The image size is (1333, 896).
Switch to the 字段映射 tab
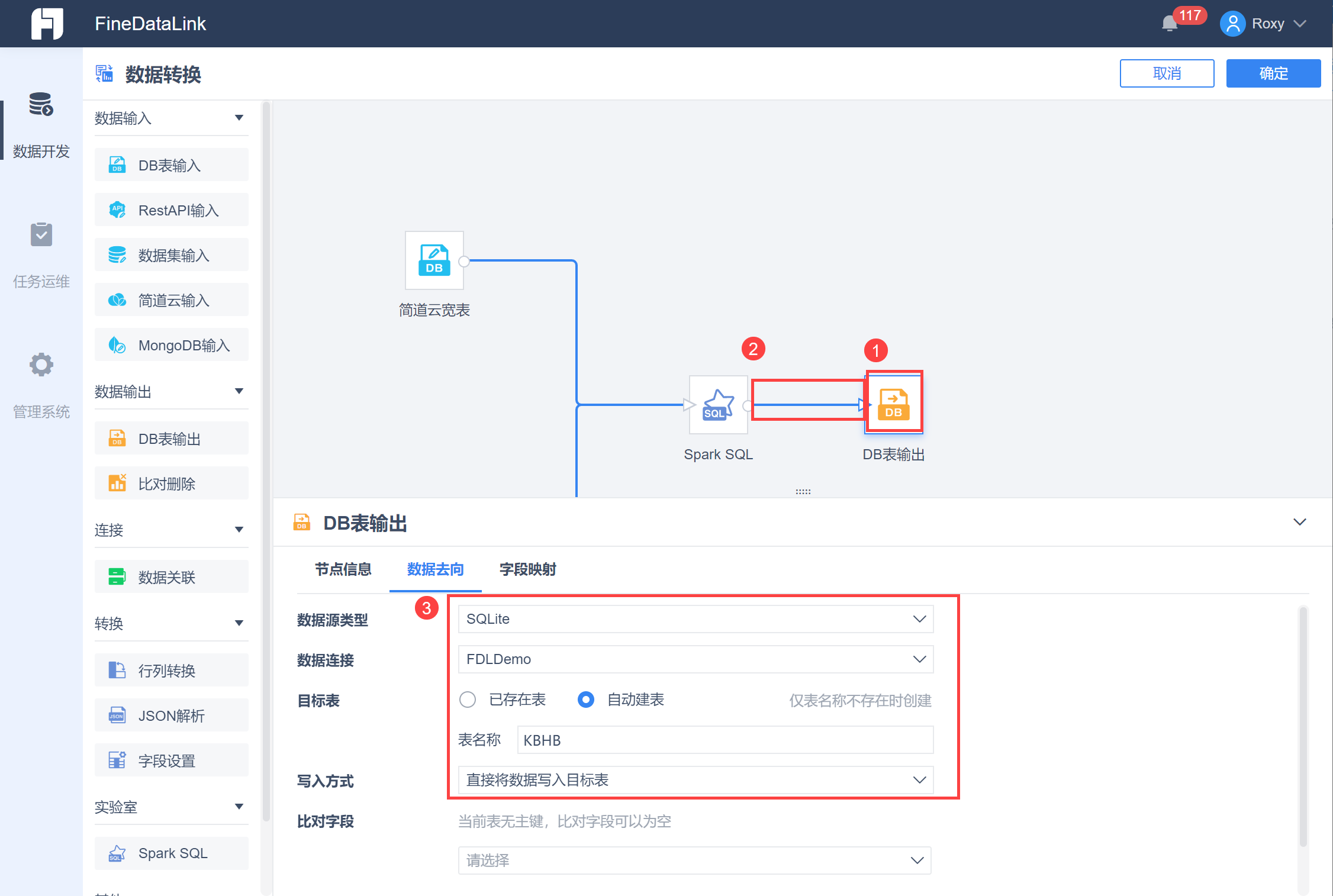[x=527, y=569]
